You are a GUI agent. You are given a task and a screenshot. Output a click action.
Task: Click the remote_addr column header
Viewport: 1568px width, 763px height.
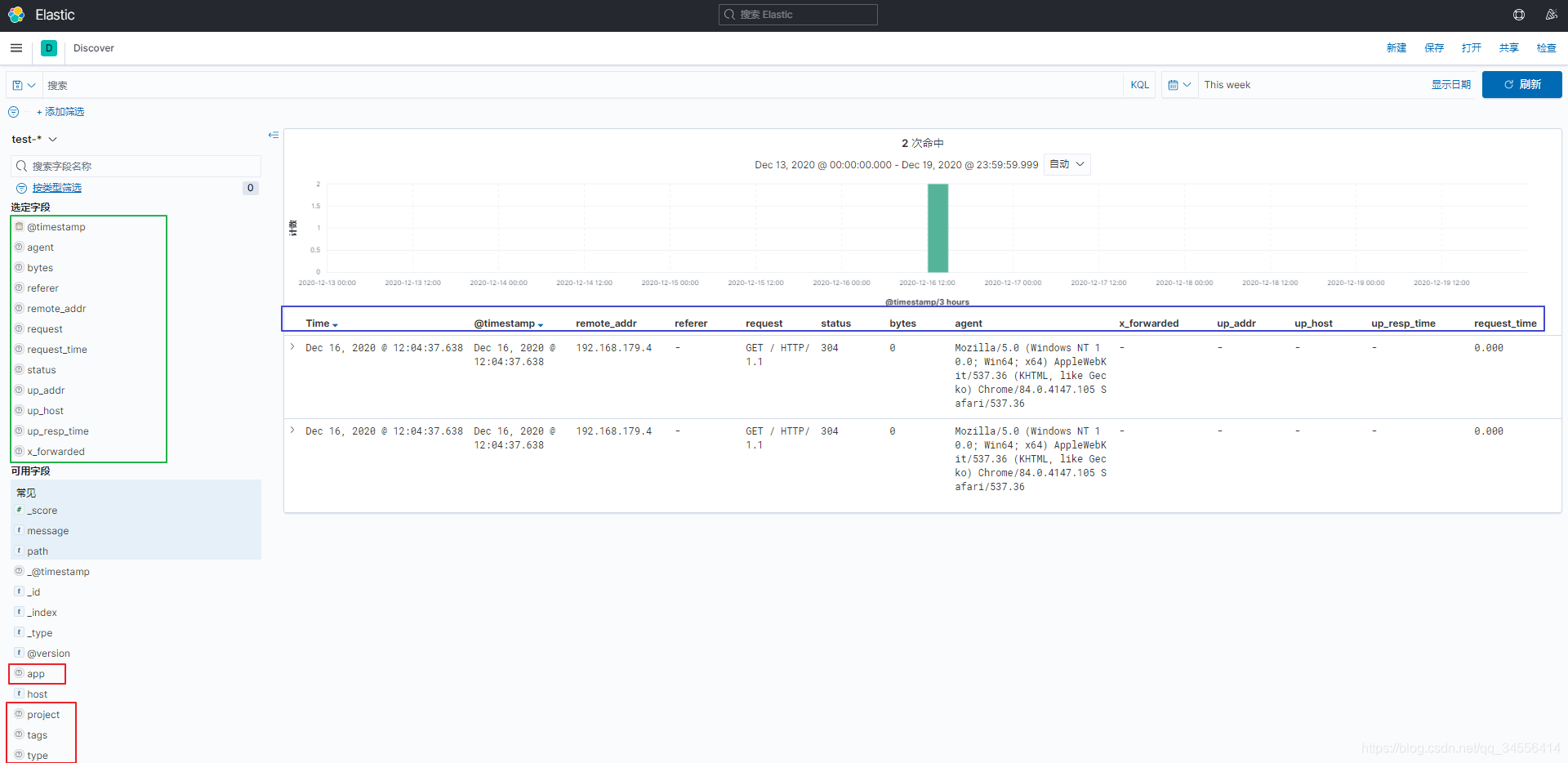(606, 323)
